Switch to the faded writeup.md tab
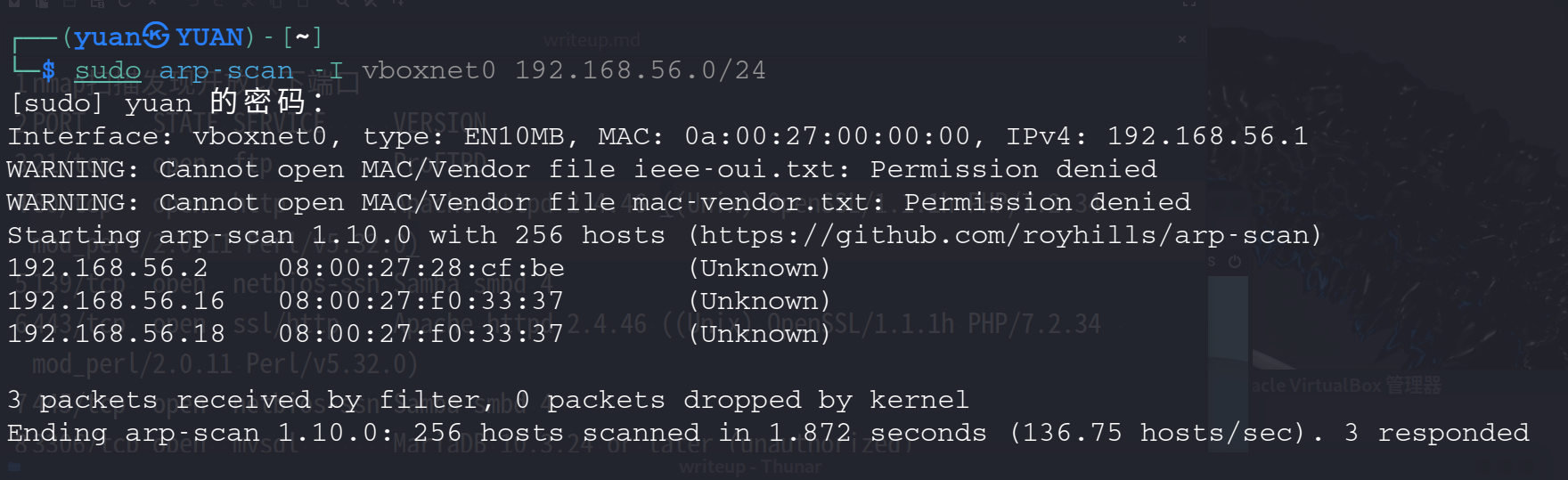 [x=592, y=40]
